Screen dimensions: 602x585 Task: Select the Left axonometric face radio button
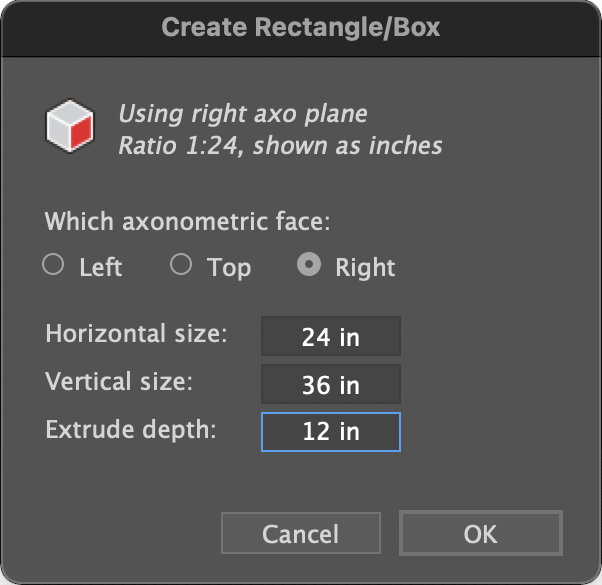tap(53, 264)
